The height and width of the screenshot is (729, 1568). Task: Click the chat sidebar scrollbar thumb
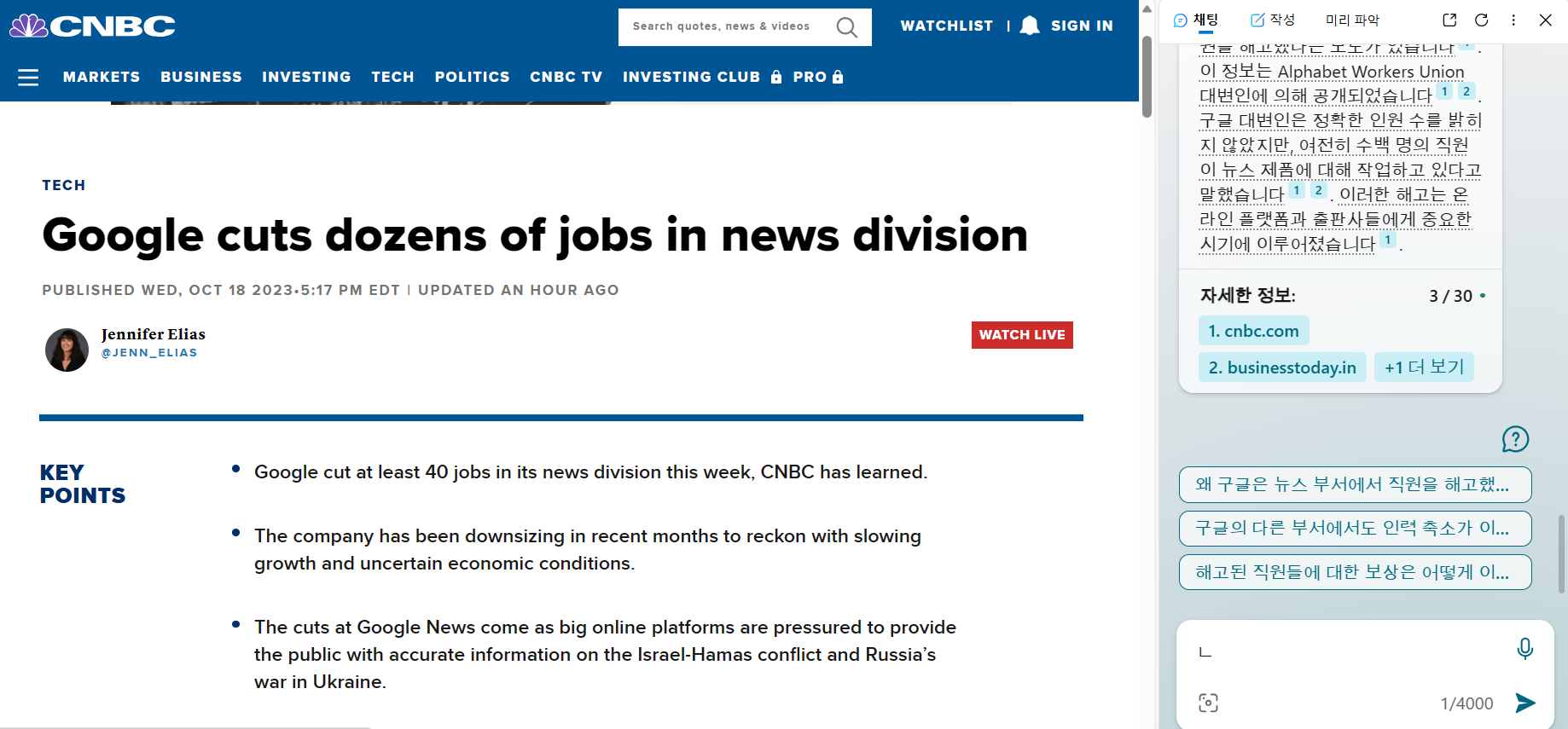click(1562, 554)
